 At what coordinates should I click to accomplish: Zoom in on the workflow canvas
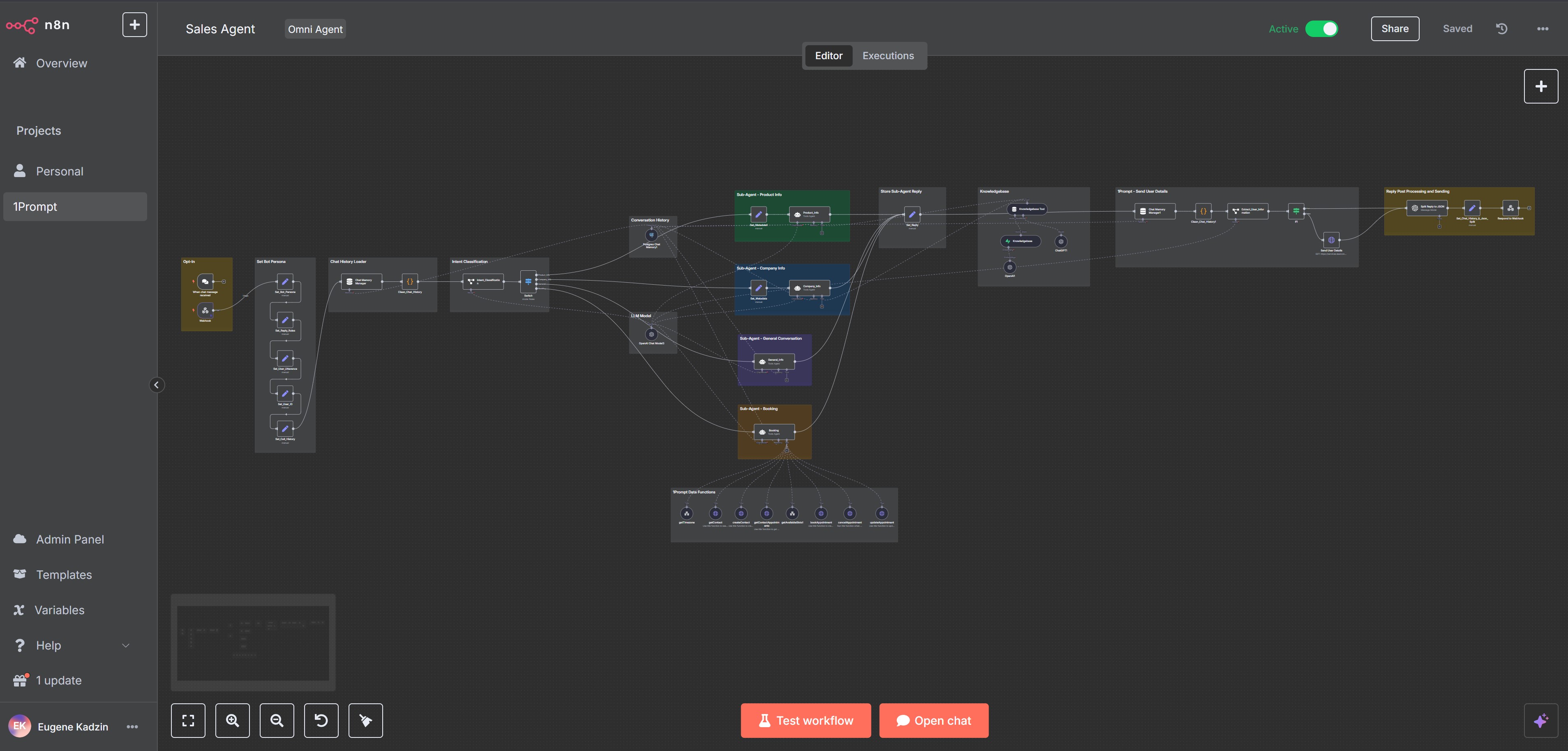[x=233, y=721]
